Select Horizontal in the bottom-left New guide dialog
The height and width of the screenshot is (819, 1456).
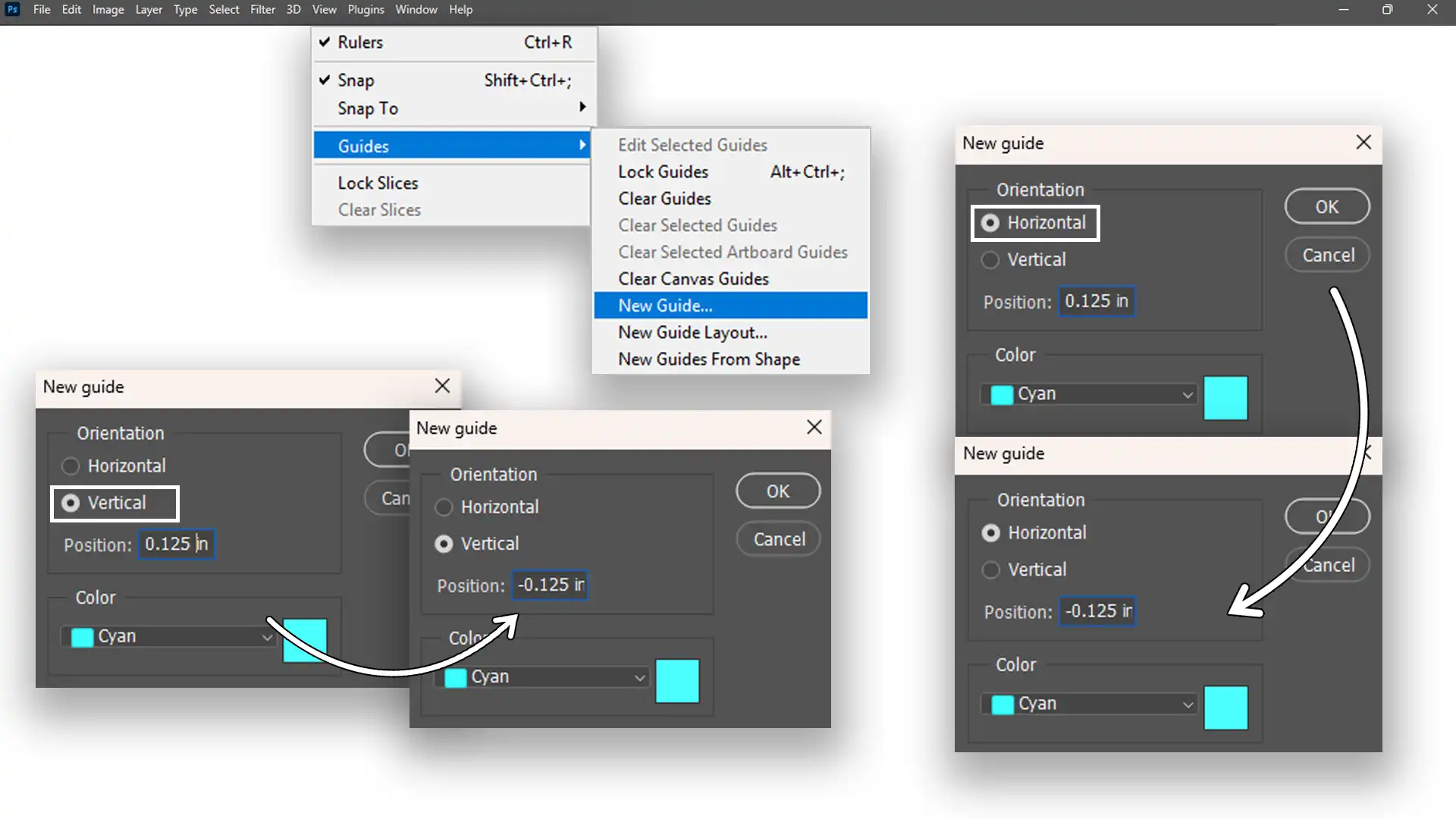coord(115,466)
